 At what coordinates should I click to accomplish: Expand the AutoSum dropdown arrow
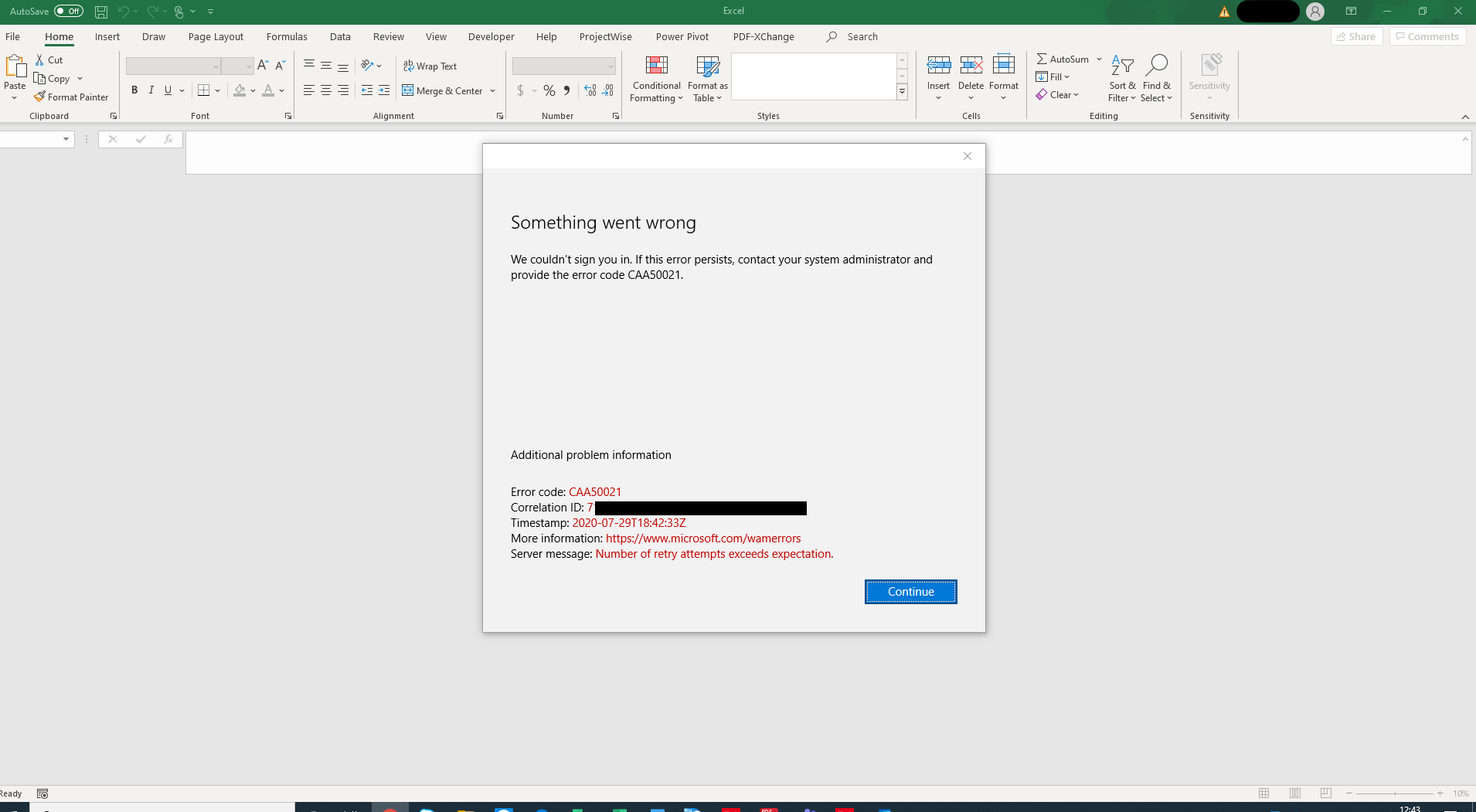coord(1099,59)
